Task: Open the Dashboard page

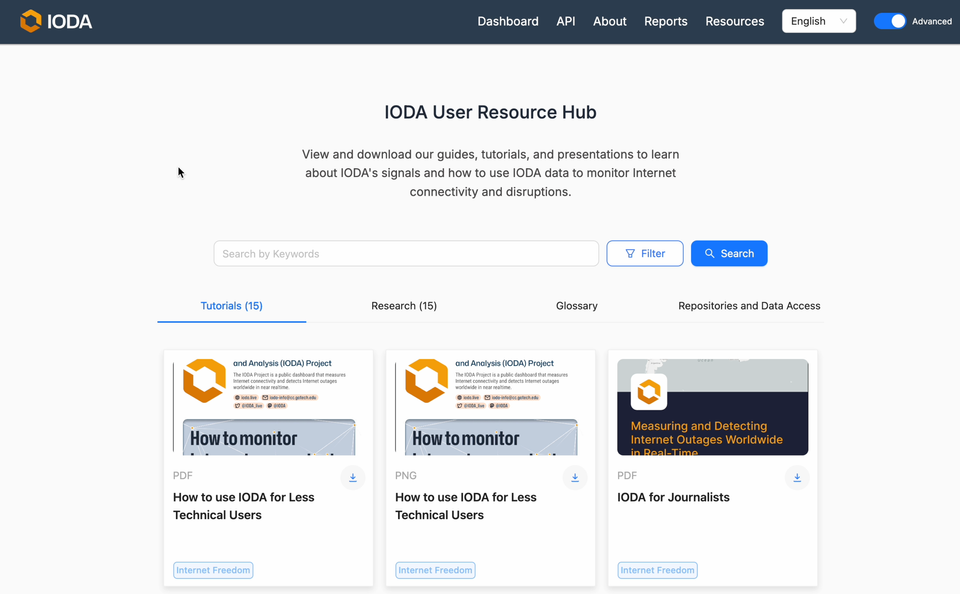Action: 508,20
